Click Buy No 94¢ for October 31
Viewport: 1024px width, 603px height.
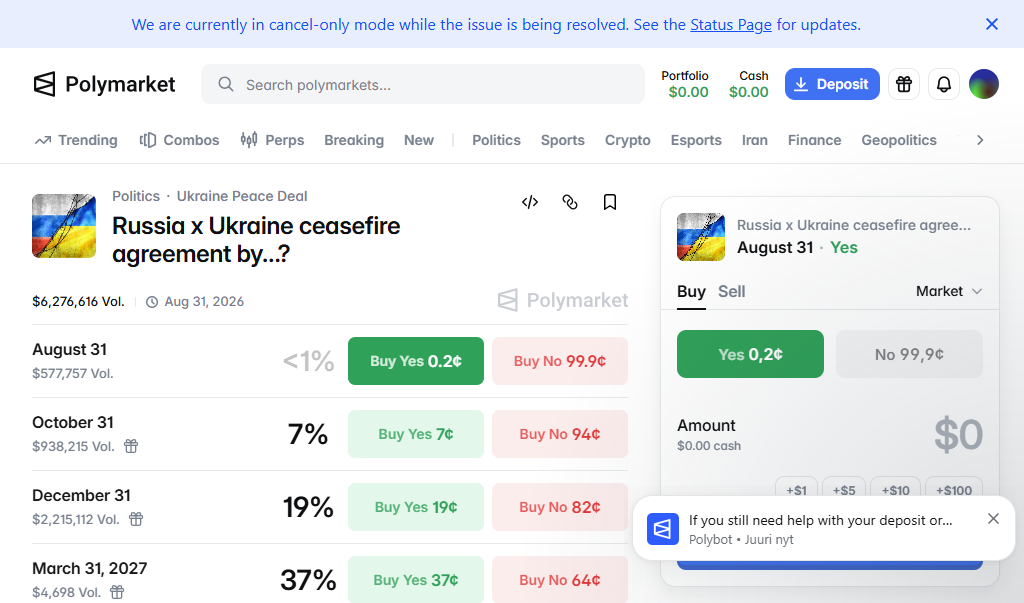tap(560, 434)
